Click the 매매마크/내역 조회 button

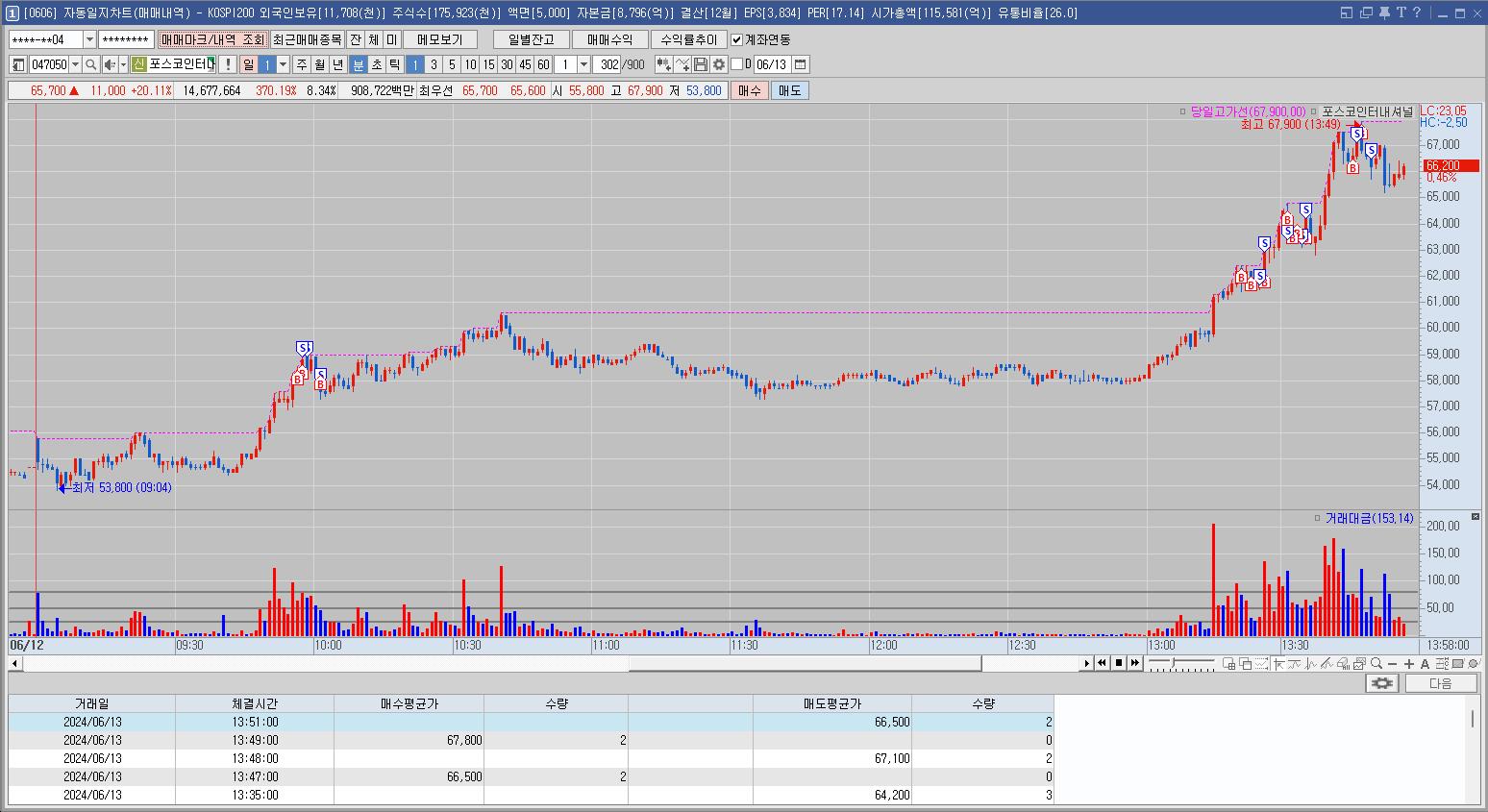(x=212, y=39)
